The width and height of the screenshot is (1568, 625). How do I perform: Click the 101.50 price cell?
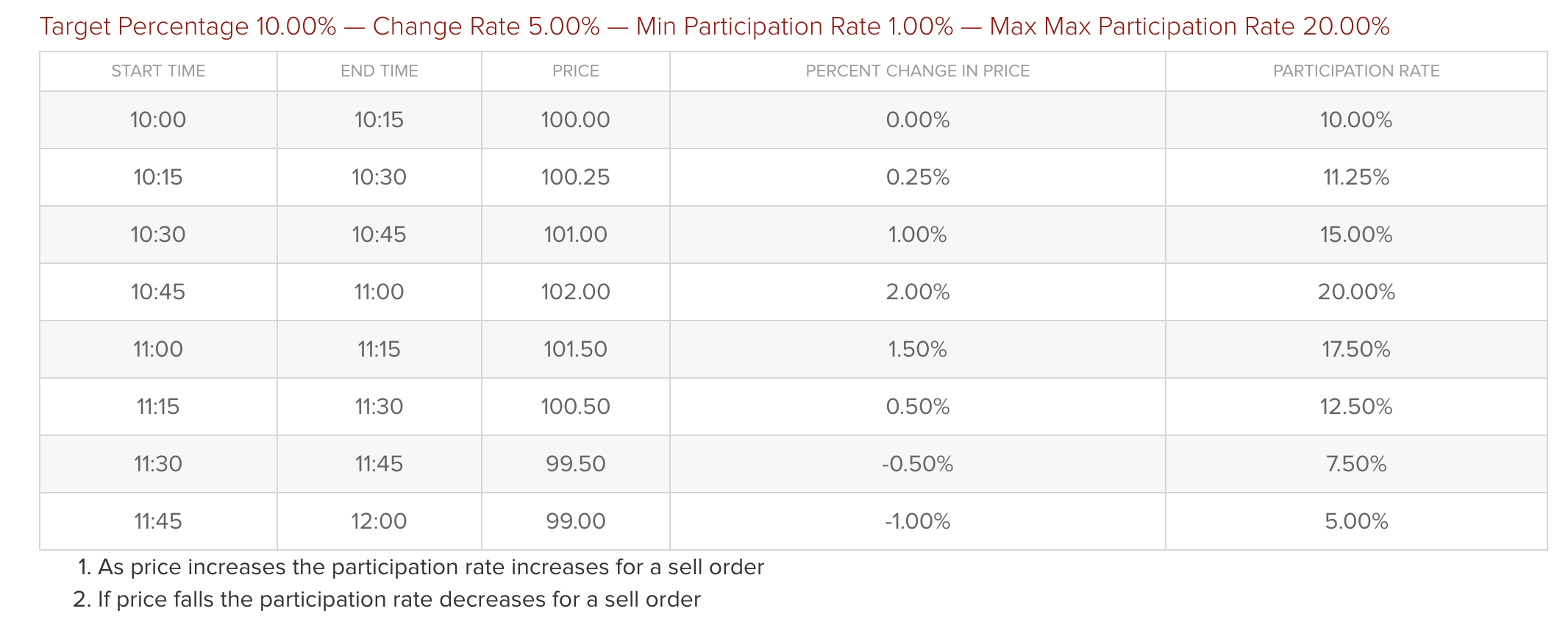point(575,349)
